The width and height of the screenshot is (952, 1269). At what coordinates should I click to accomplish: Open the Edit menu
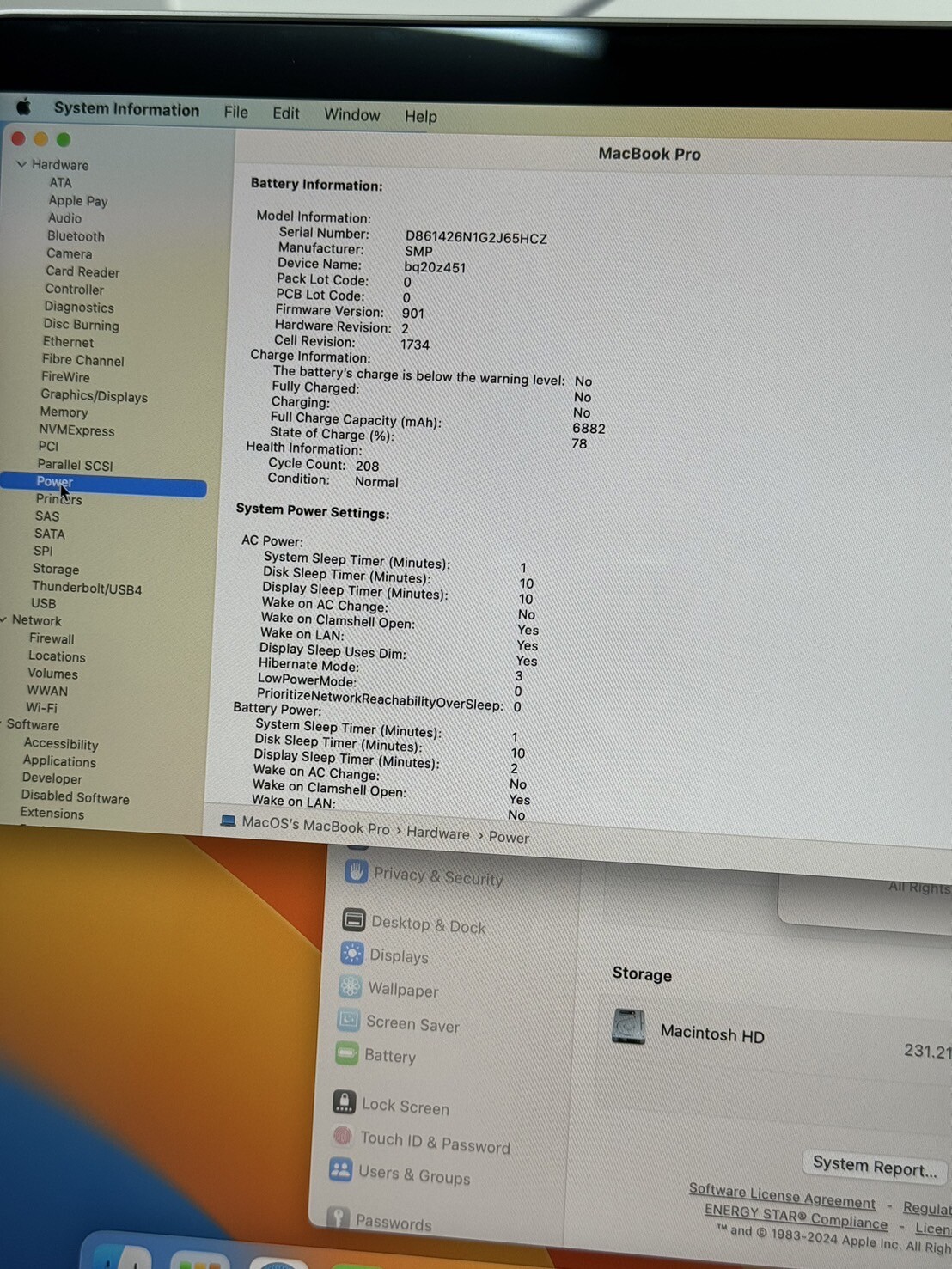tap(286, 113)
